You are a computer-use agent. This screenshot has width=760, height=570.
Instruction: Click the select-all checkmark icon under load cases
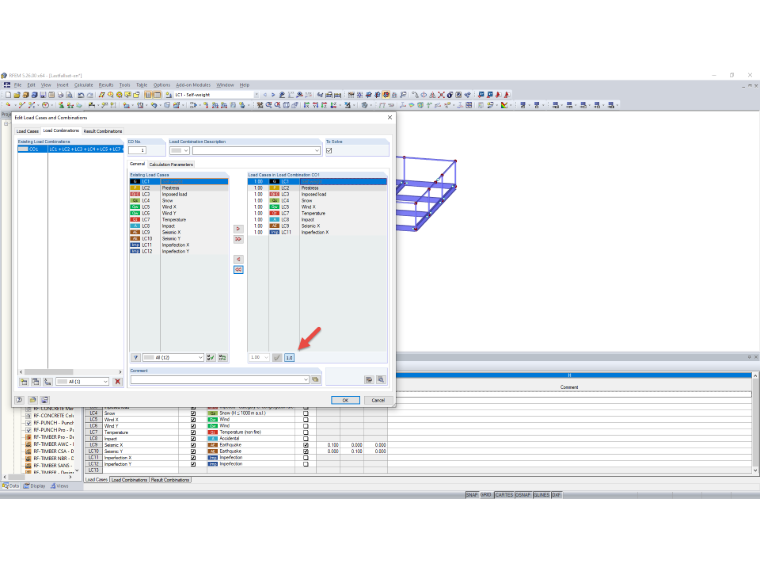(x=211, y=358)
